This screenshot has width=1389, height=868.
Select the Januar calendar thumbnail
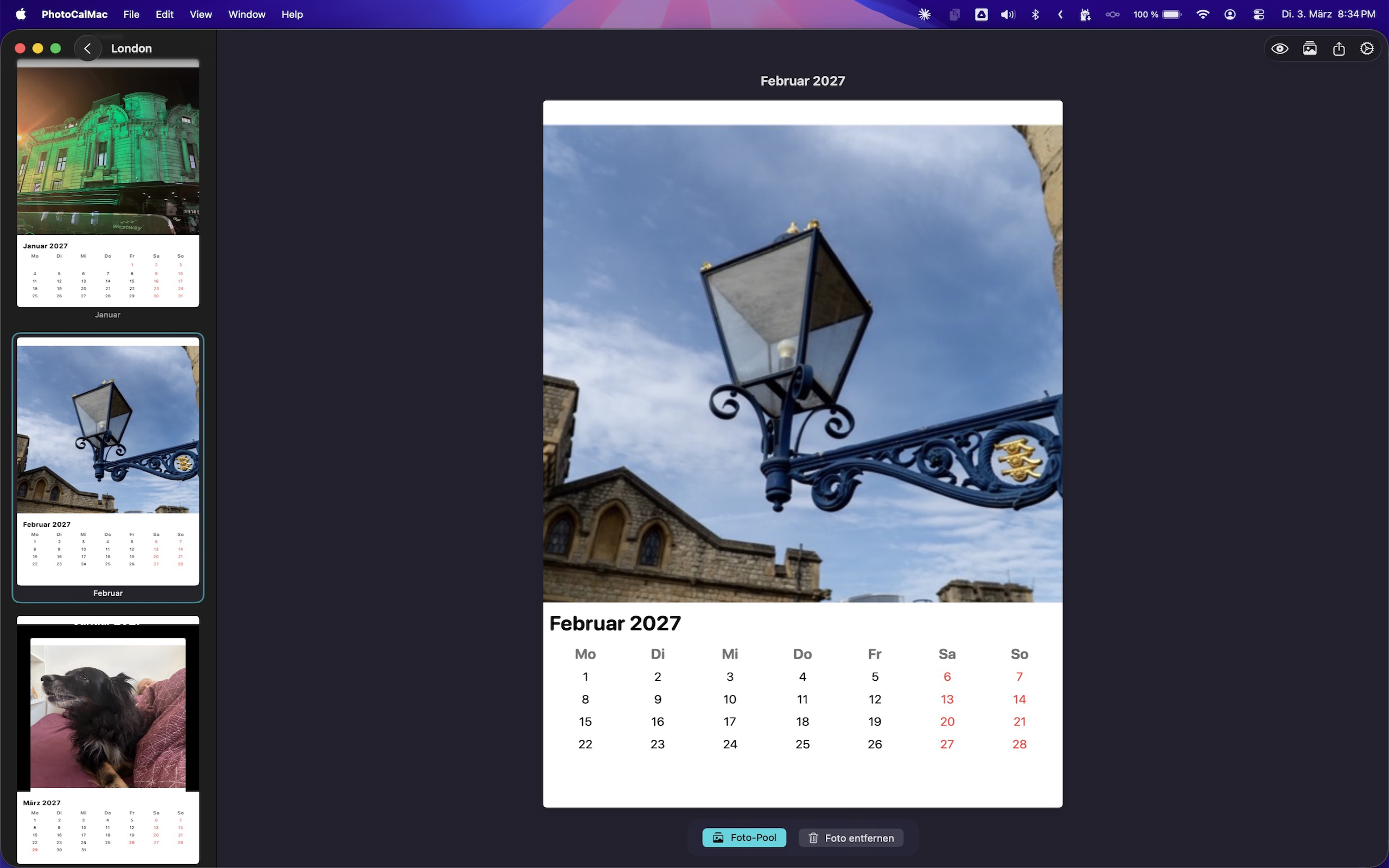(x=108, y=184)
